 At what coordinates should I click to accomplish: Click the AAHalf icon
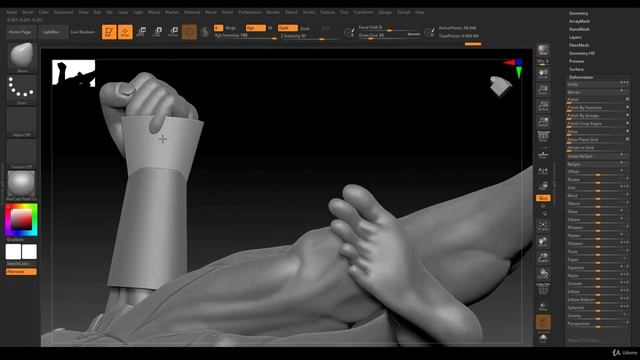(x=543, y=122)
